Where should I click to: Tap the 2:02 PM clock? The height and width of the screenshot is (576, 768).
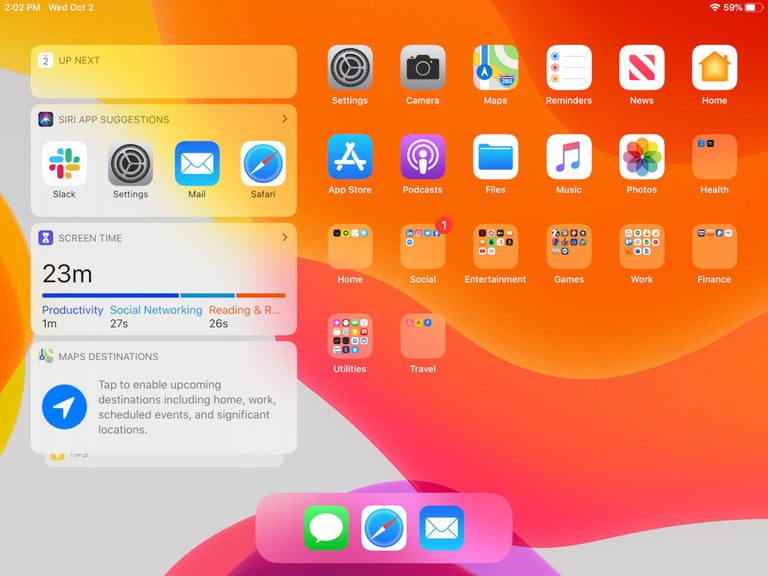click(x=22, y=7)
